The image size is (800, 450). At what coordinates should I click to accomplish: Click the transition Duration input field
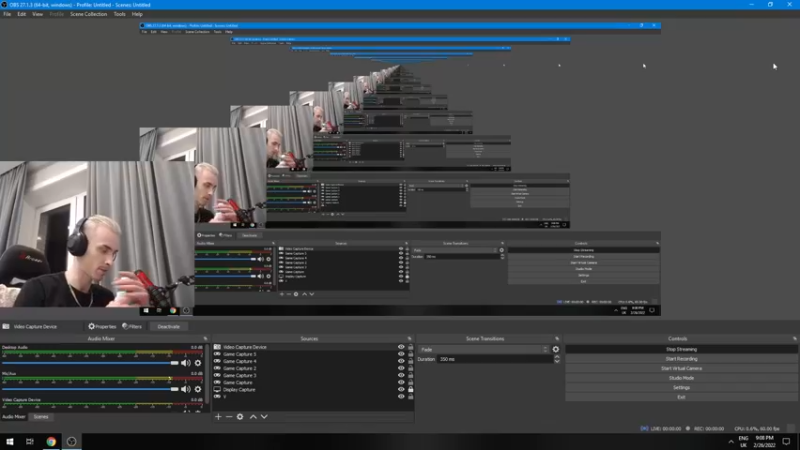click(495, 359)
